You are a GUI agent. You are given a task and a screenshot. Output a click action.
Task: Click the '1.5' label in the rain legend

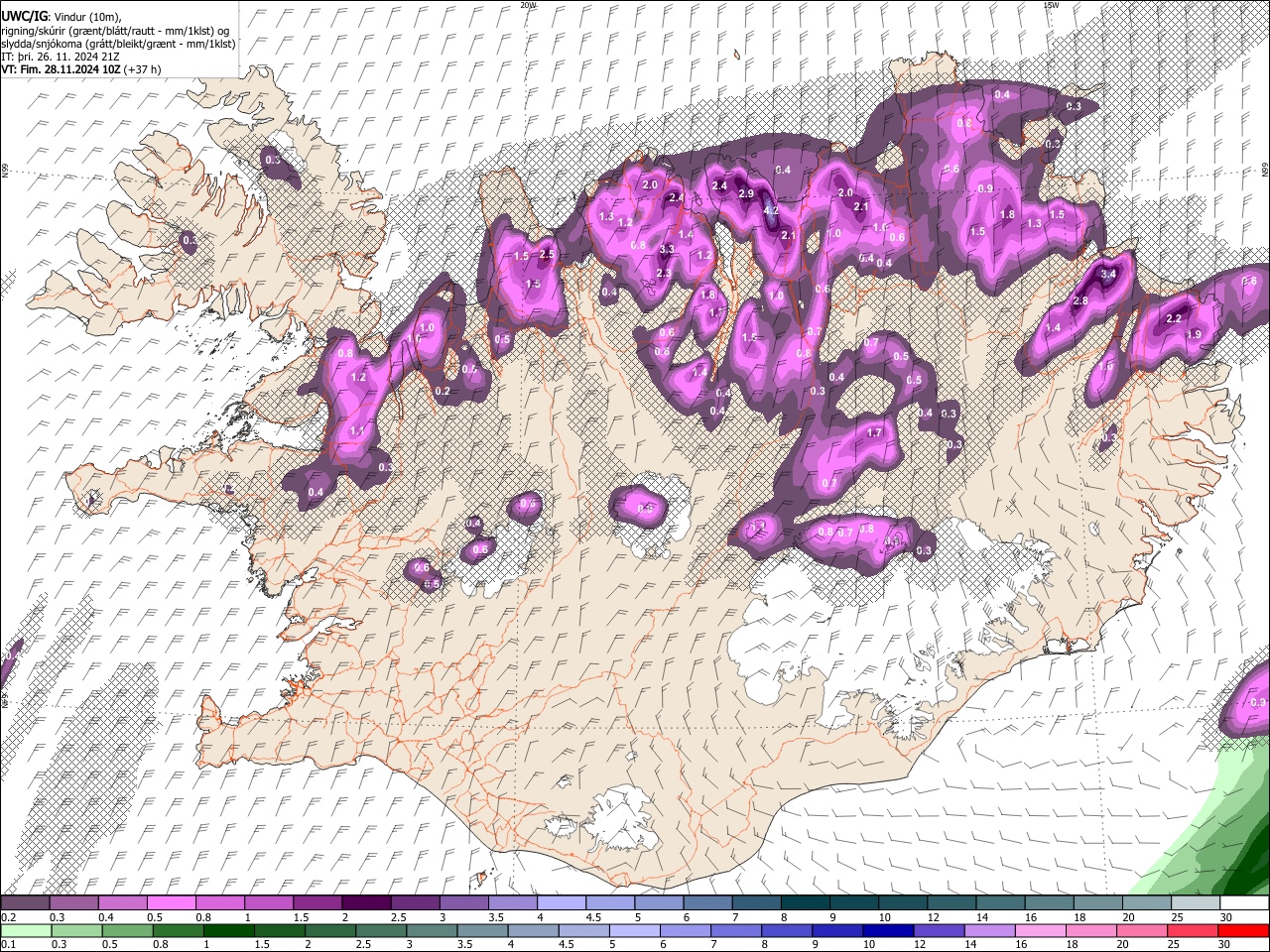(x=263, y=945)
